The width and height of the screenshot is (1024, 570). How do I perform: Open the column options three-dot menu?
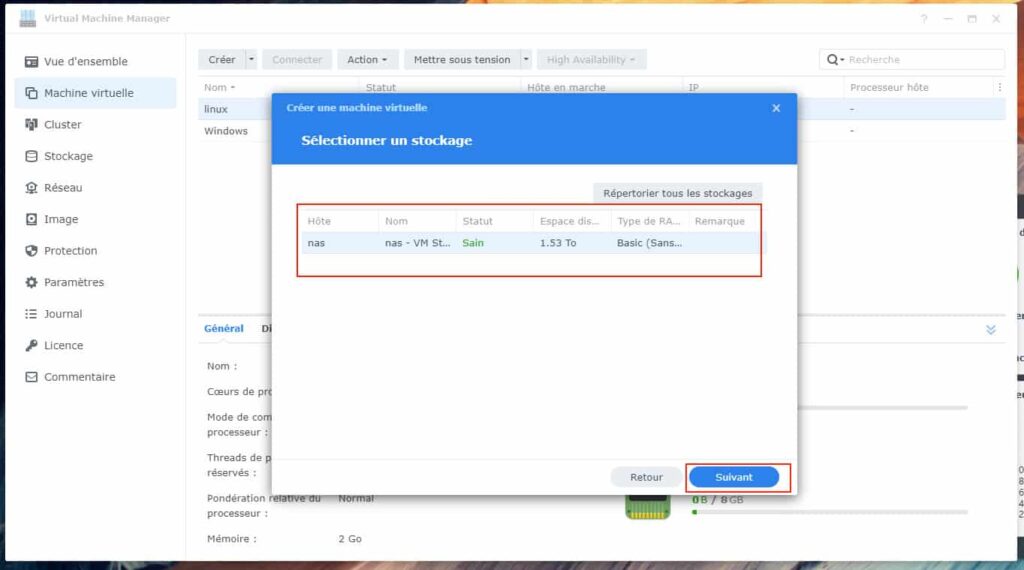pos(999,87)
